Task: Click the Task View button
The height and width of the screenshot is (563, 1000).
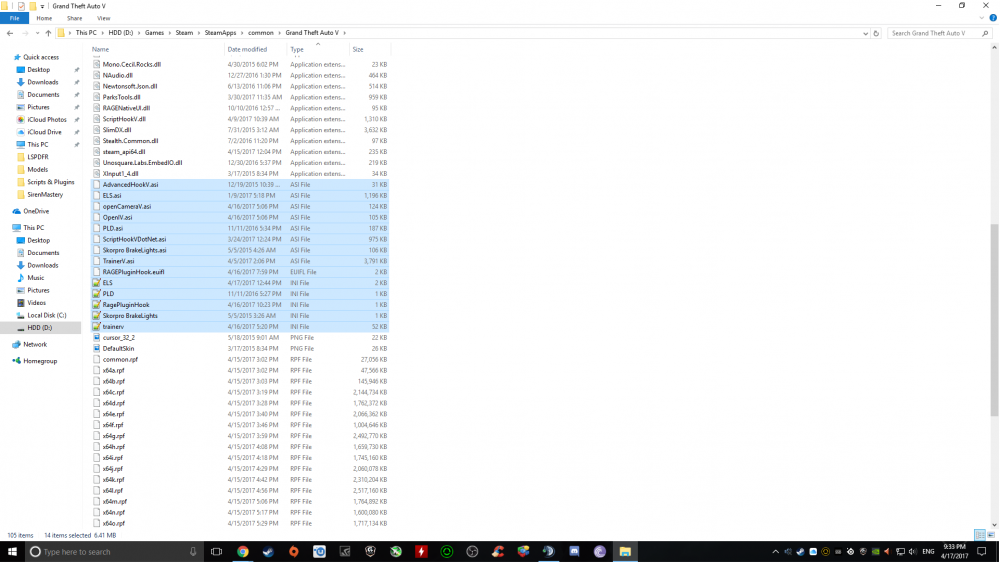Action: 216,552
